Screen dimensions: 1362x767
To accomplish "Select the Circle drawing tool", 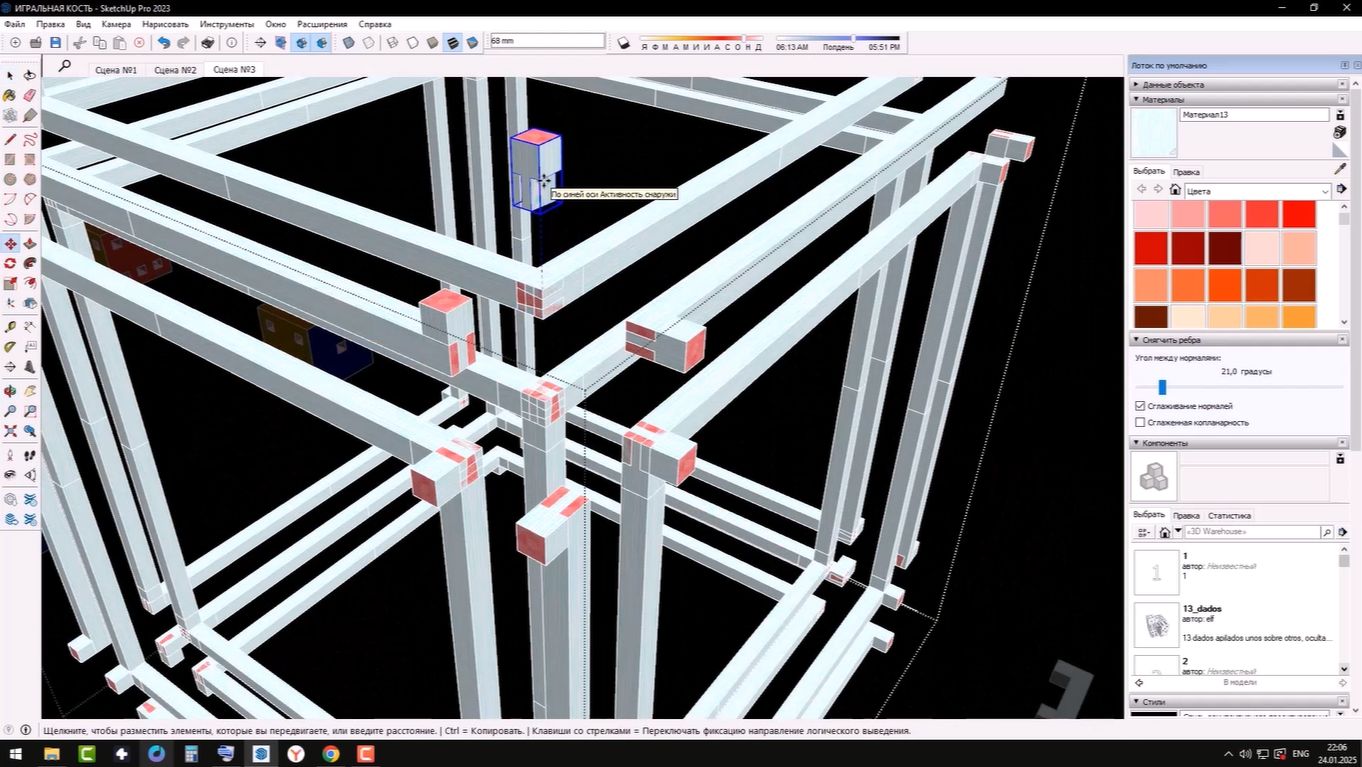I will (x=10, y=179).
